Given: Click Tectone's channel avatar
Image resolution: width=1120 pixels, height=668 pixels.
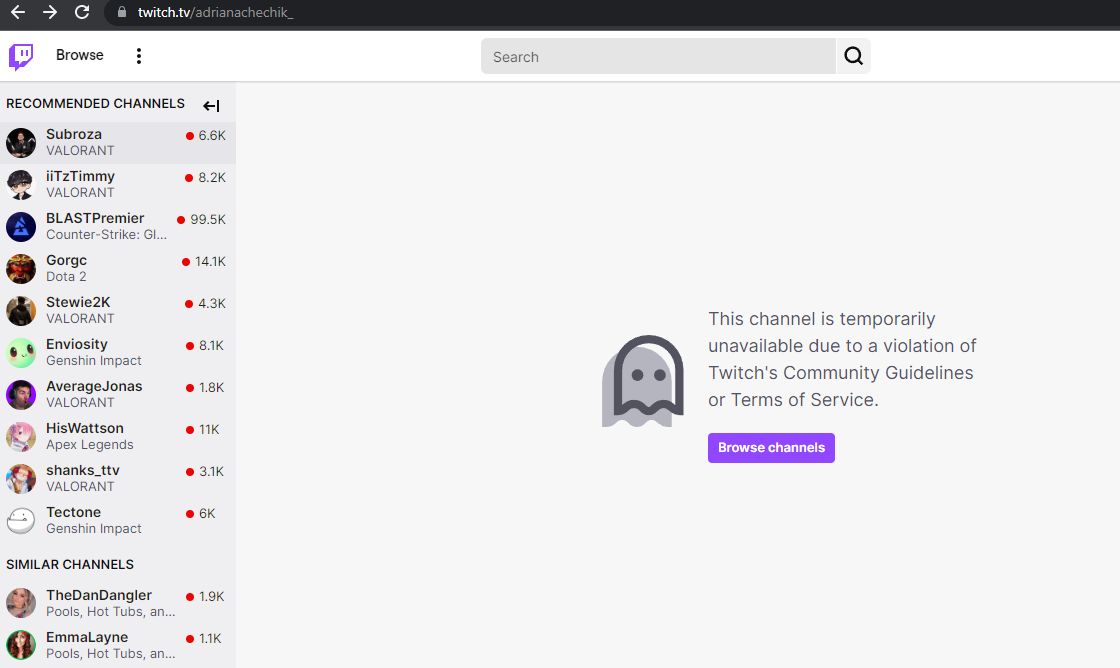Looking at the screenshot, I should pos(21,521).
